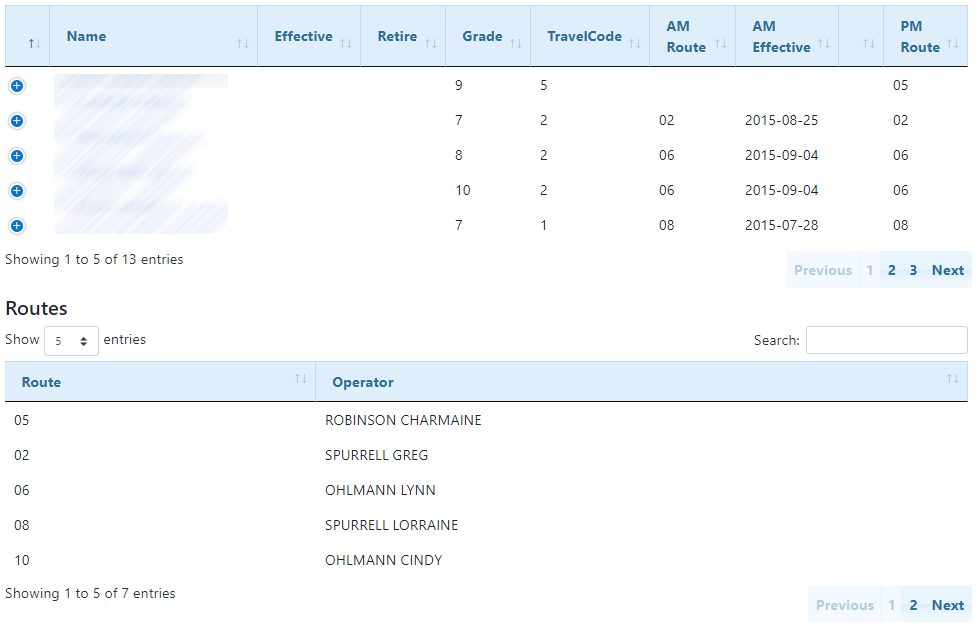The width and height of the screenshot is (980, 627).
Task: Sort by Effective column header
Action: (x=308, y=37)
